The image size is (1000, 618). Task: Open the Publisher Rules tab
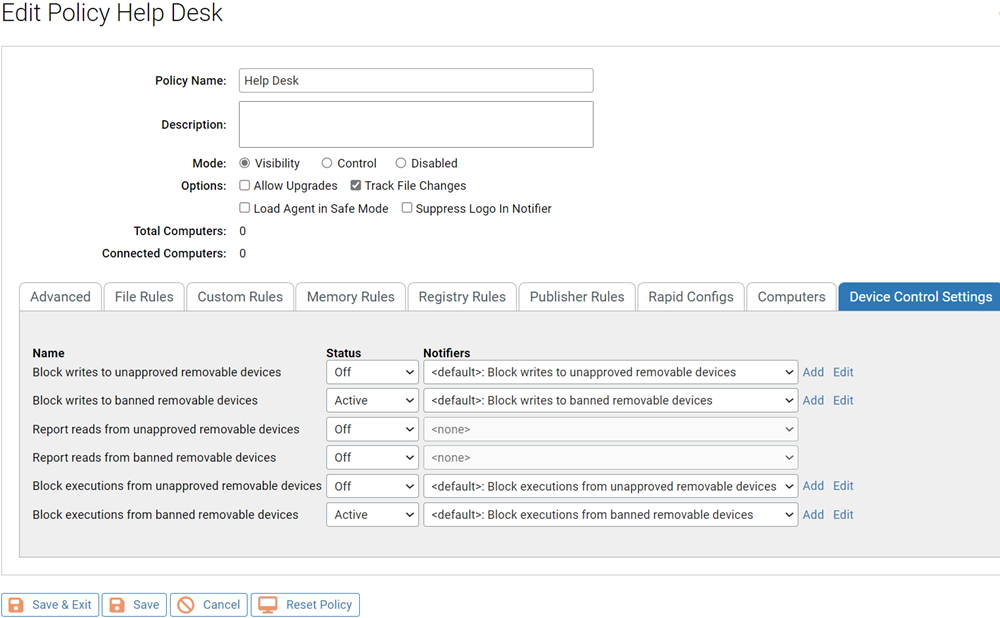click(x=576, y=296)
